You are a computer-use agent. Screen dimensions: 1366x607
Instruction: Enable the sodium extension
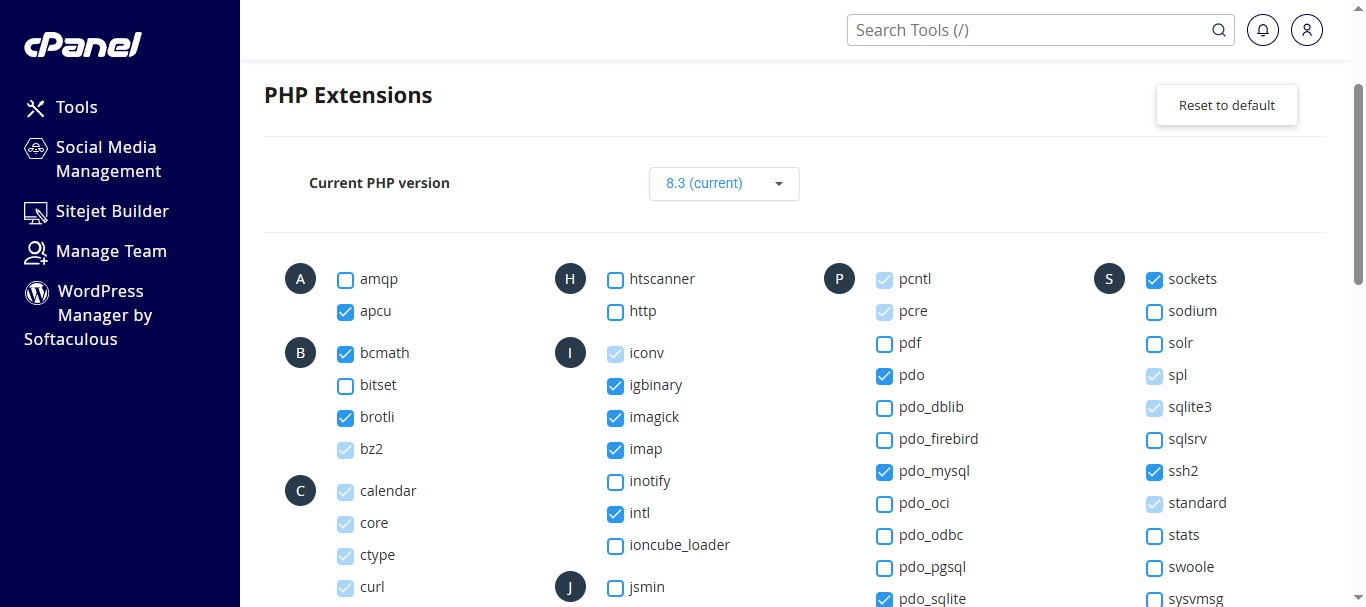click(1154, 312)
